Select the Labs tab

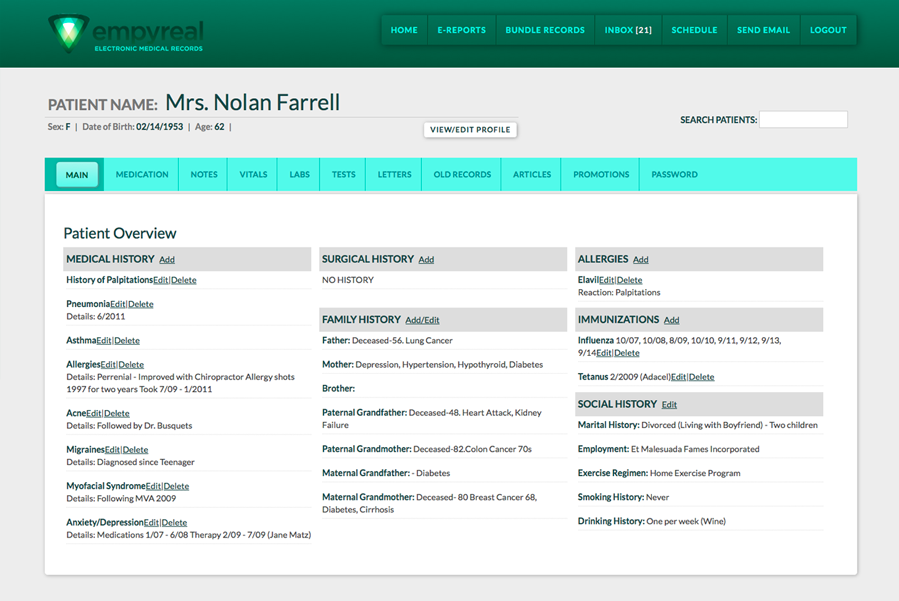(x=299, y=174)
